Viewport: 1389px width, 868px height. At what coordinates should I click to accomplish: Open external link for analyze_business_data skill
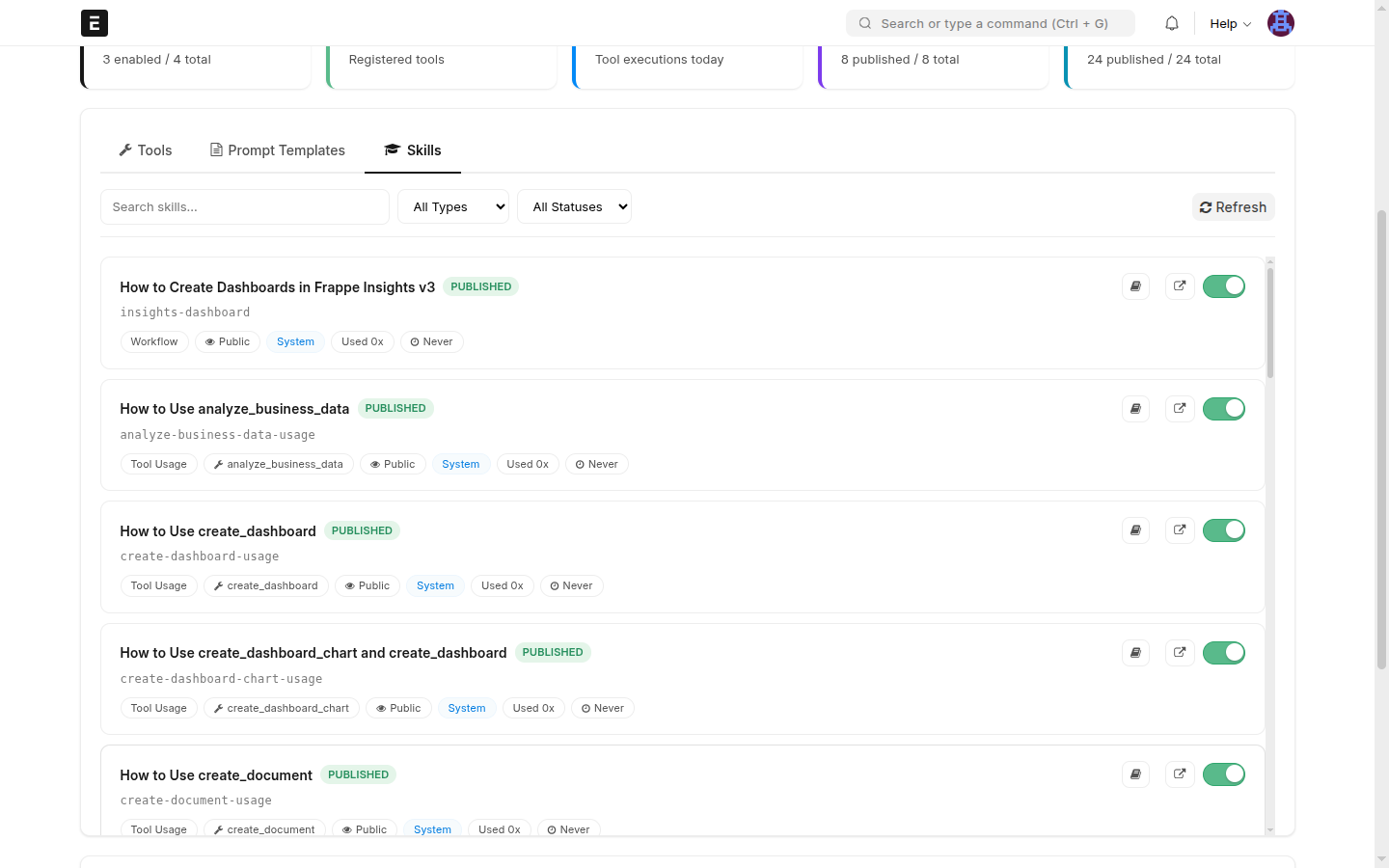click(1180, 409)
